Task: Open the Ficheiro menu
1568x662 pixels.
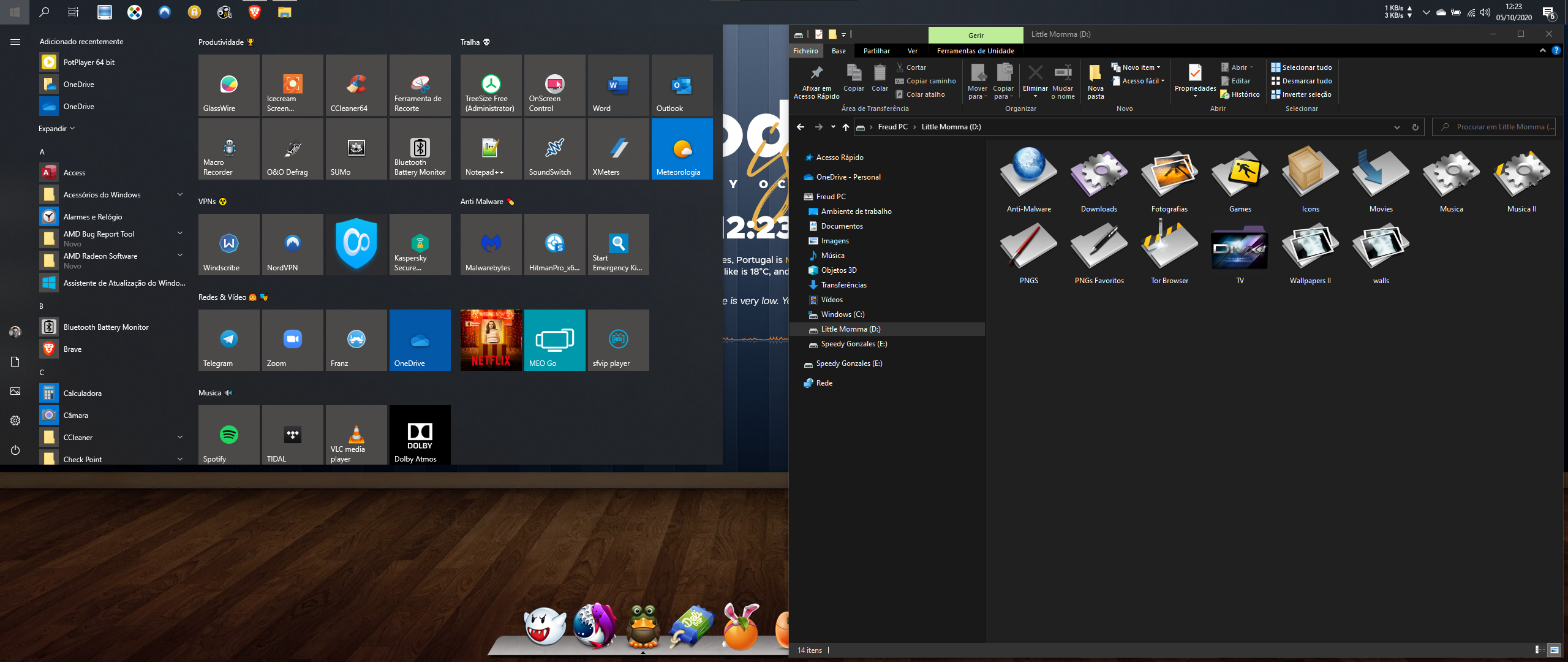Action: [x=805, y=51]
